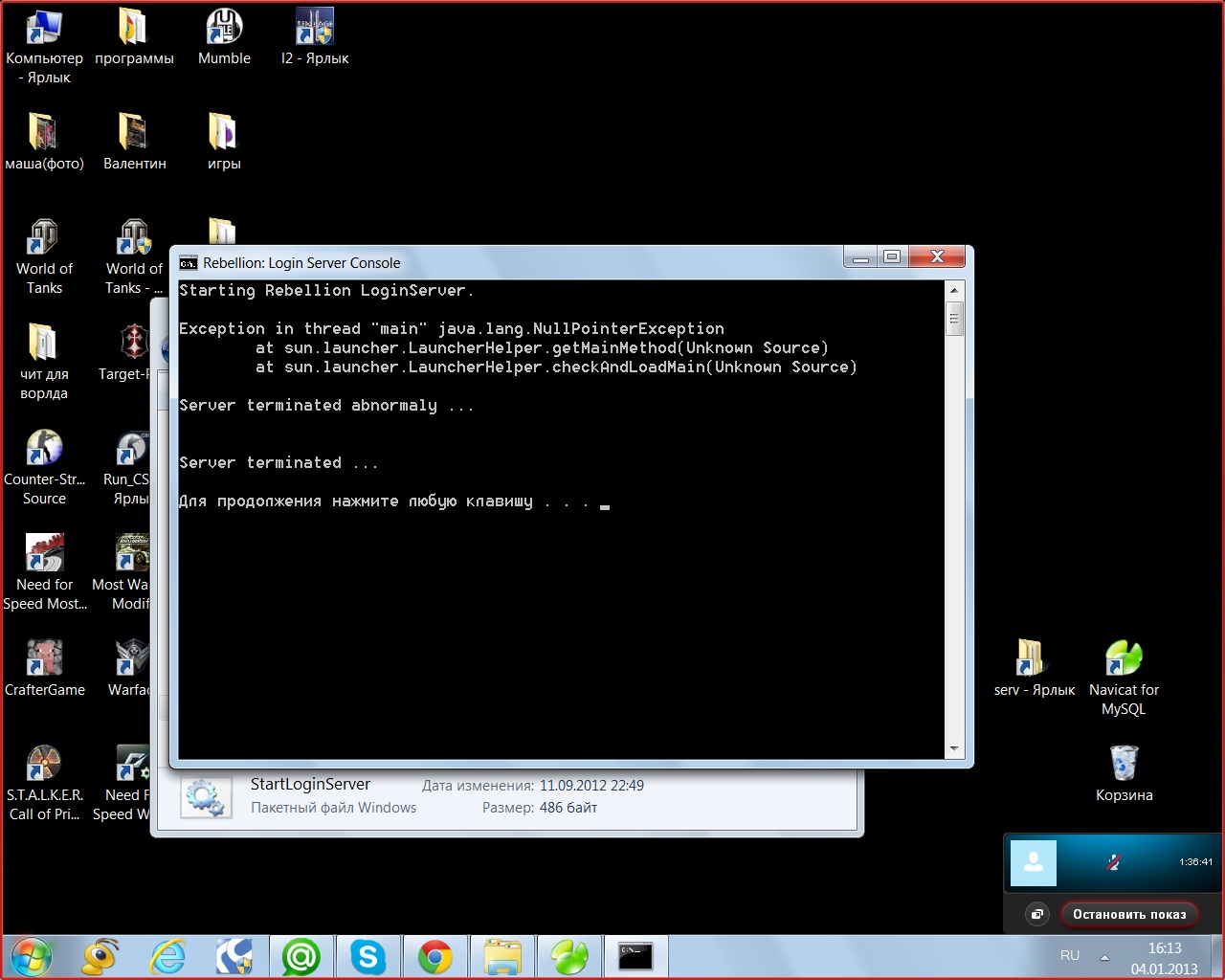Click the 1:36:41 call duration text
This screenshot has width=1225, height=980.
(x=1195, y=862)
